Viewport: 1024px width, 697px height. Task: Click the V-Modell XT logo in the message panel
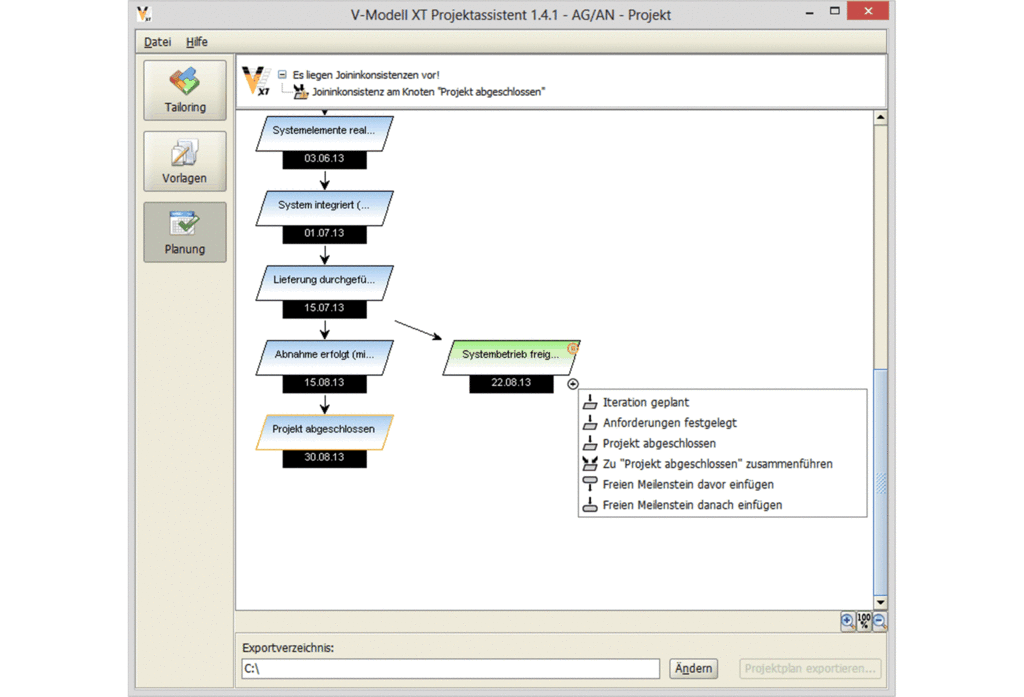256,81
